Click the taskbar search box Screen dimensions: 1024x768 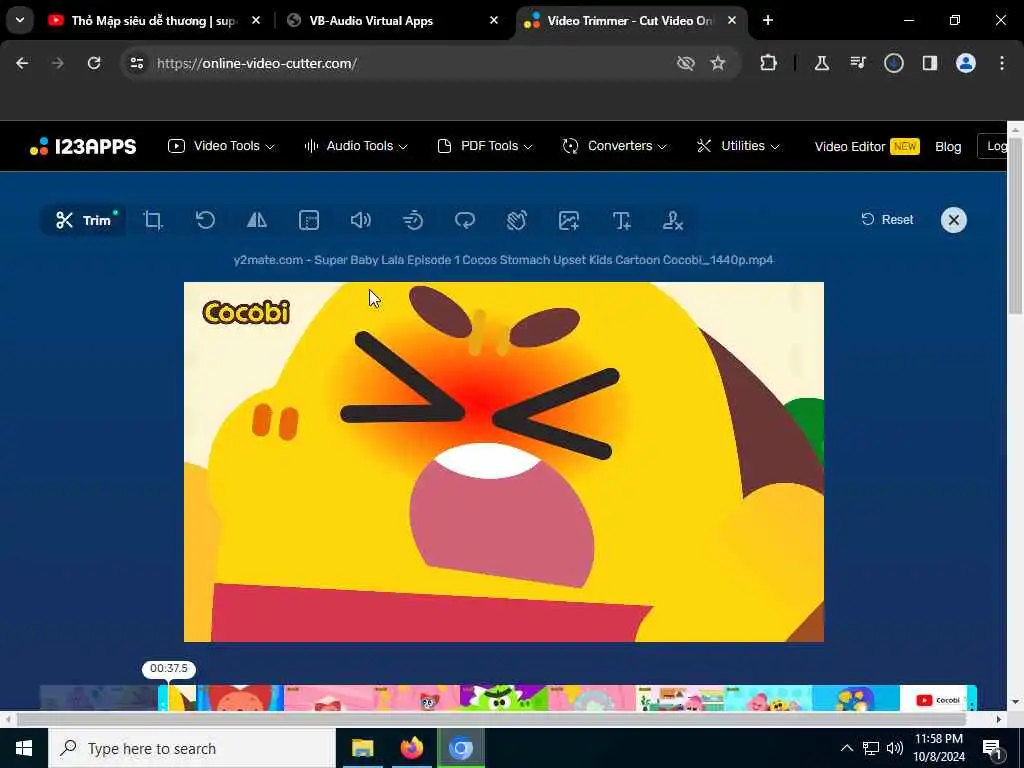[x=192, y=748]
